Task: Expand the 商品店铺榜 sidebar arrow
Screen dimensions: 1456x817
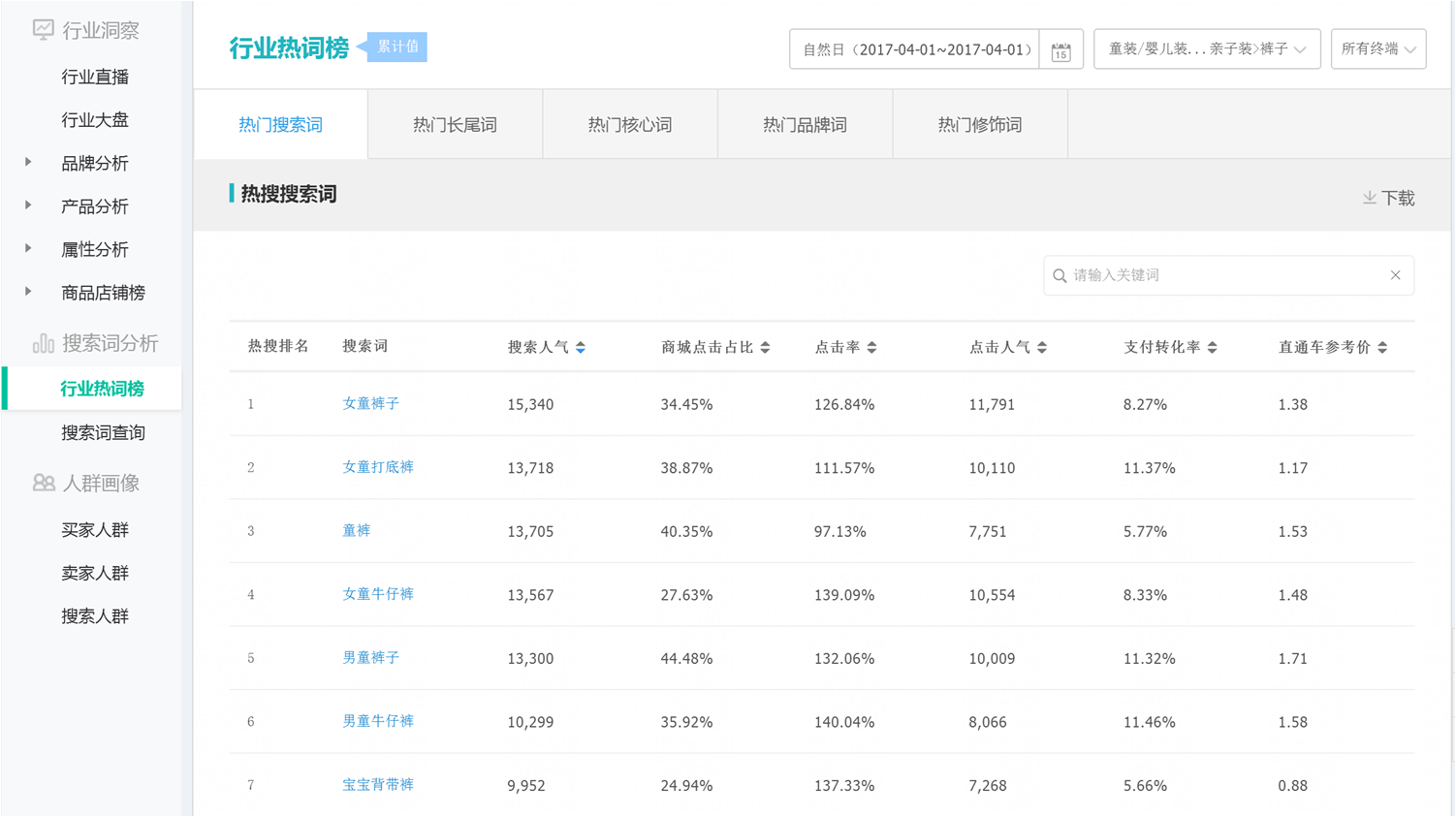Action: tap(28, 292)
